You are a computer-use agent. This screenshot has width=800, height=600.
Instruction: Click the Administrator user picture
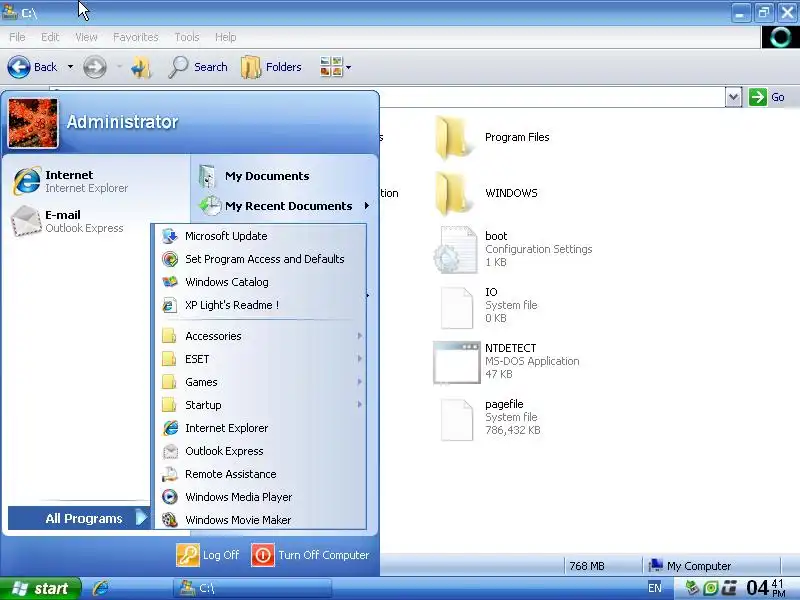coord(33,123)
